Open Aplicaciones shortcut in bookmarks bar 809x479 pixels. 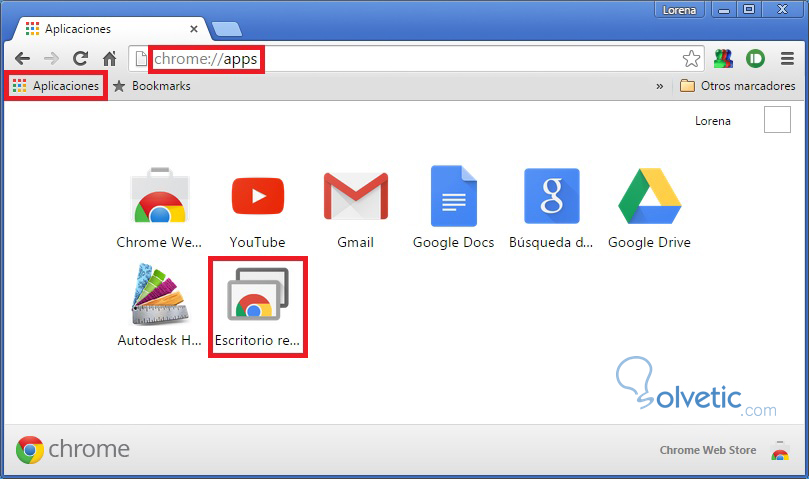coord(56,86)
